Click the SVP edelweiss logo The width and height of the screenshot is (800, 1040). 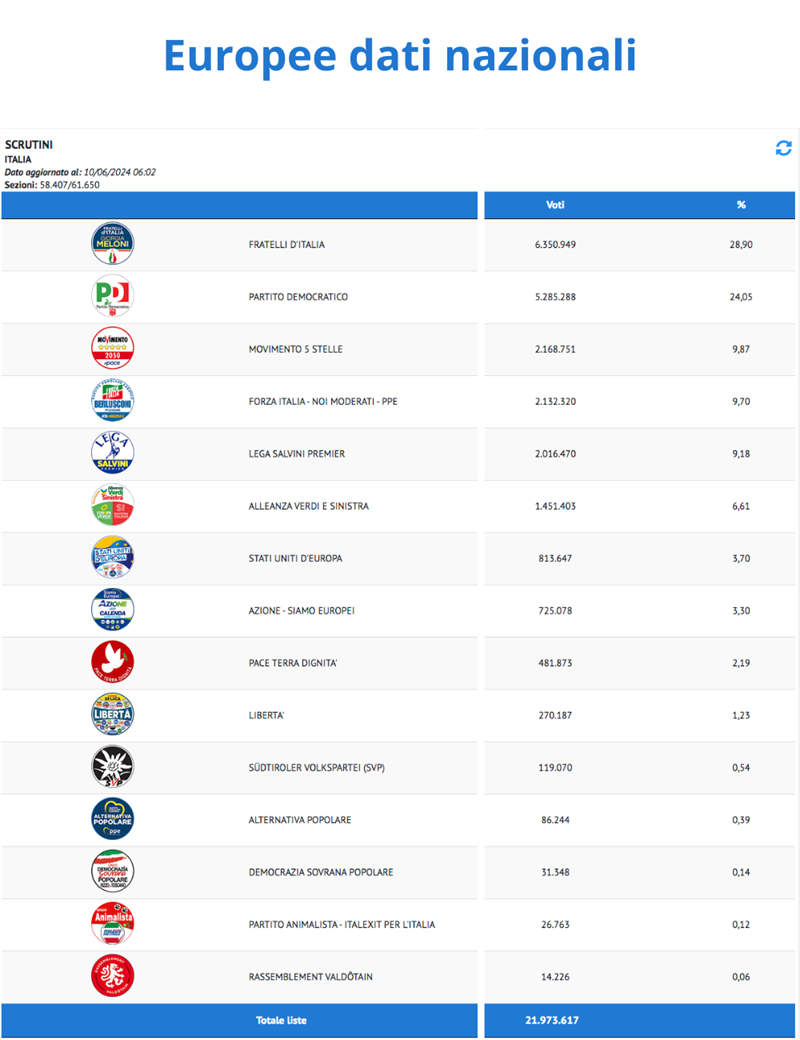coord(112,767)
